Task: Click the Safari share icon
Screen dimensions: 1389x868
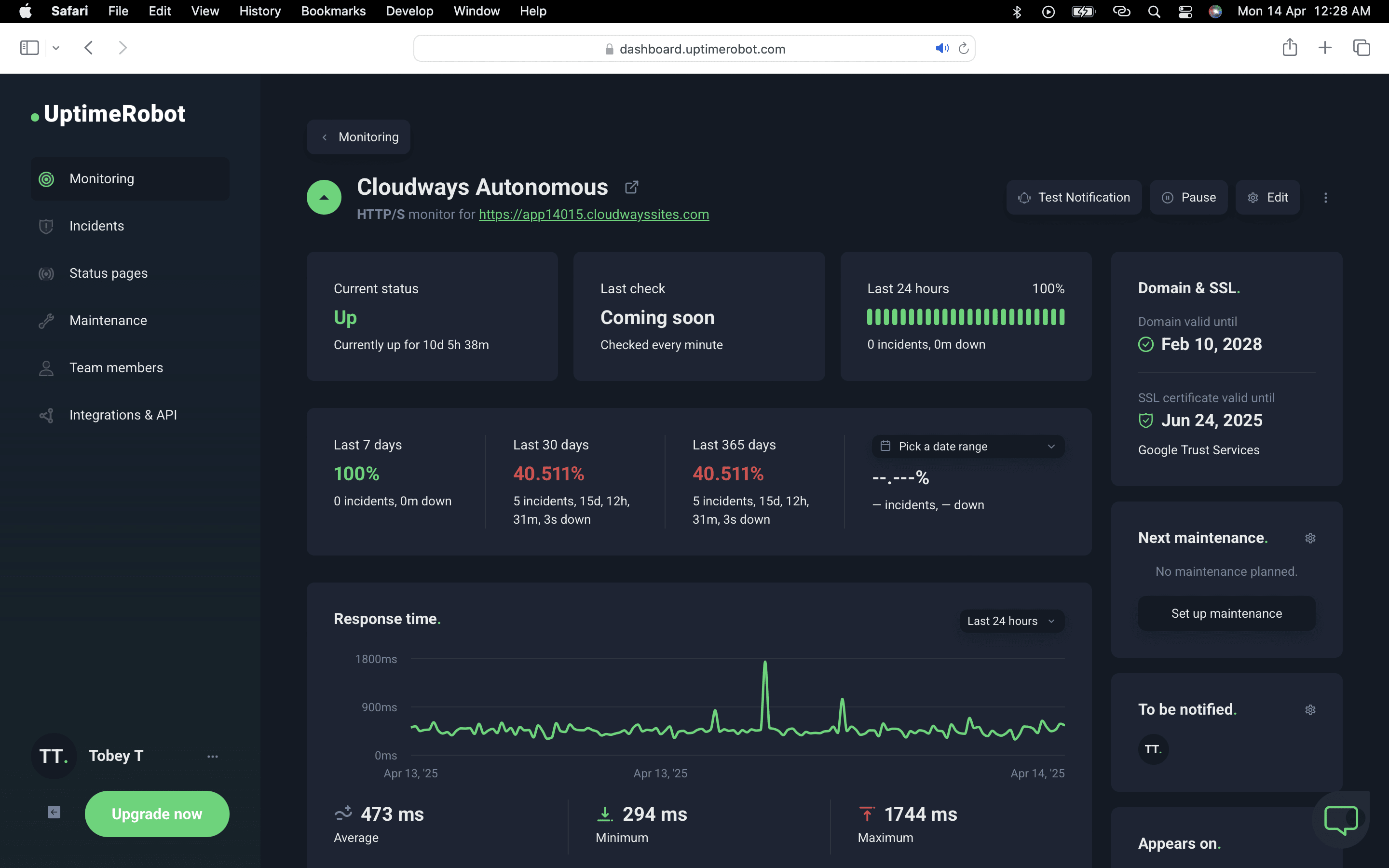Action: (1289, 48)
